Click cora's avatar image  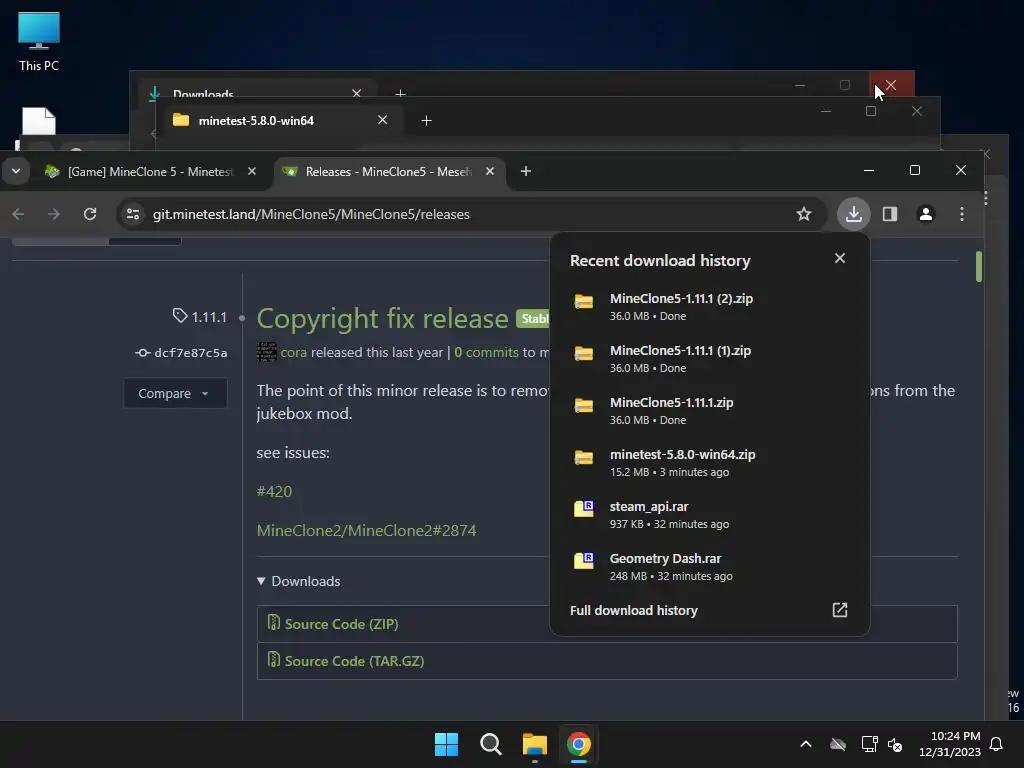[266, 352]
